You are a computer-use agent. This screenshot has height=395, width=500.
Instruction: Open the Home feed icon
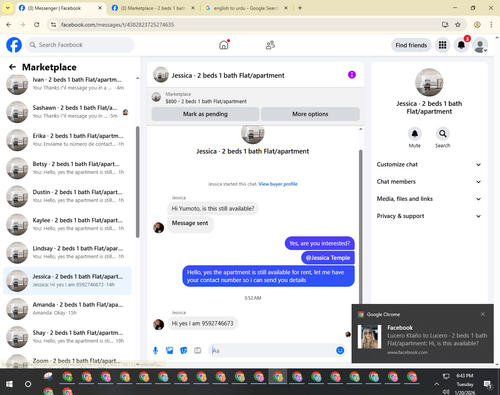coord(224,45)
